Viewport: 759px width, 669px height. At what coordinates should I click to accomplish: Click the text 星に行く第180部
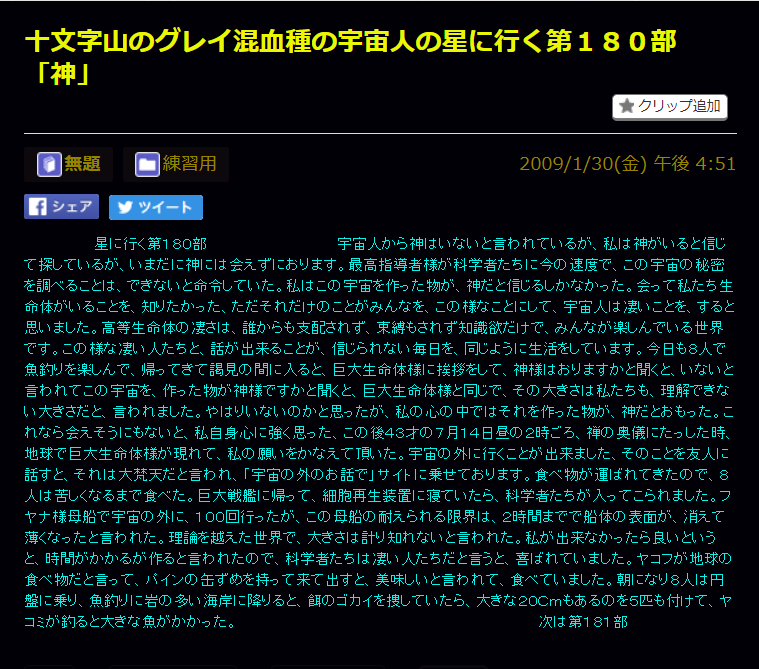[x=151, y=243]
